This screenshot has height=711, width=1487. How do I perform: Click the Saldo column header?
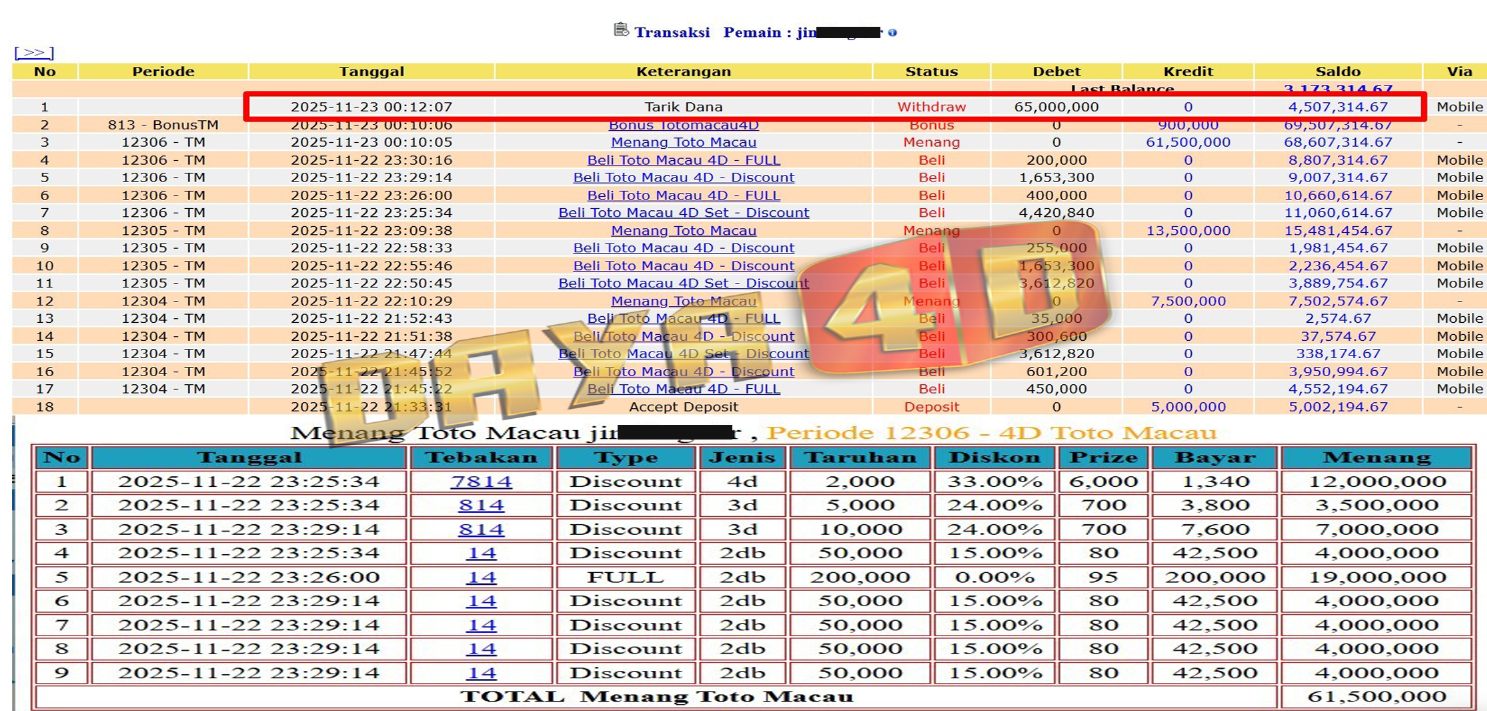tap(1337, 72)
